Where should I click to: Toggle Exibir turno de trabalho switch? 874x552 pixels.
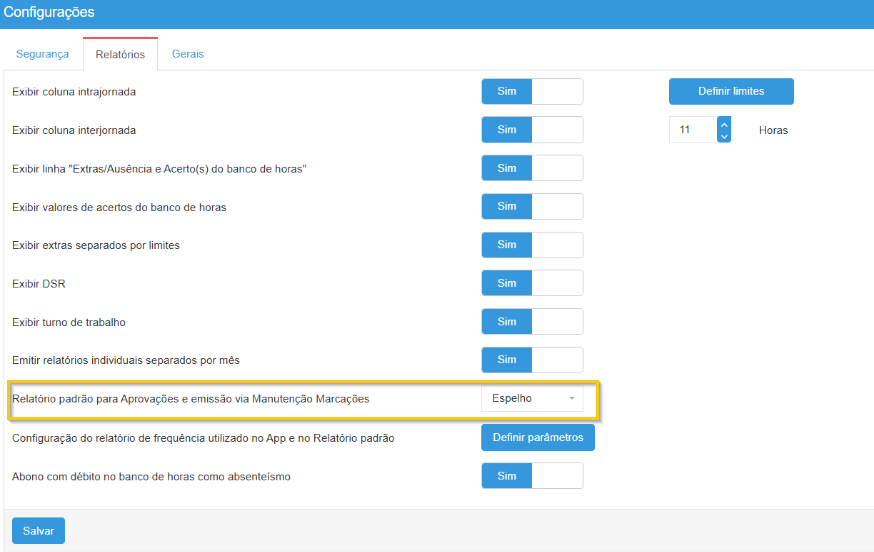point(532,322)
